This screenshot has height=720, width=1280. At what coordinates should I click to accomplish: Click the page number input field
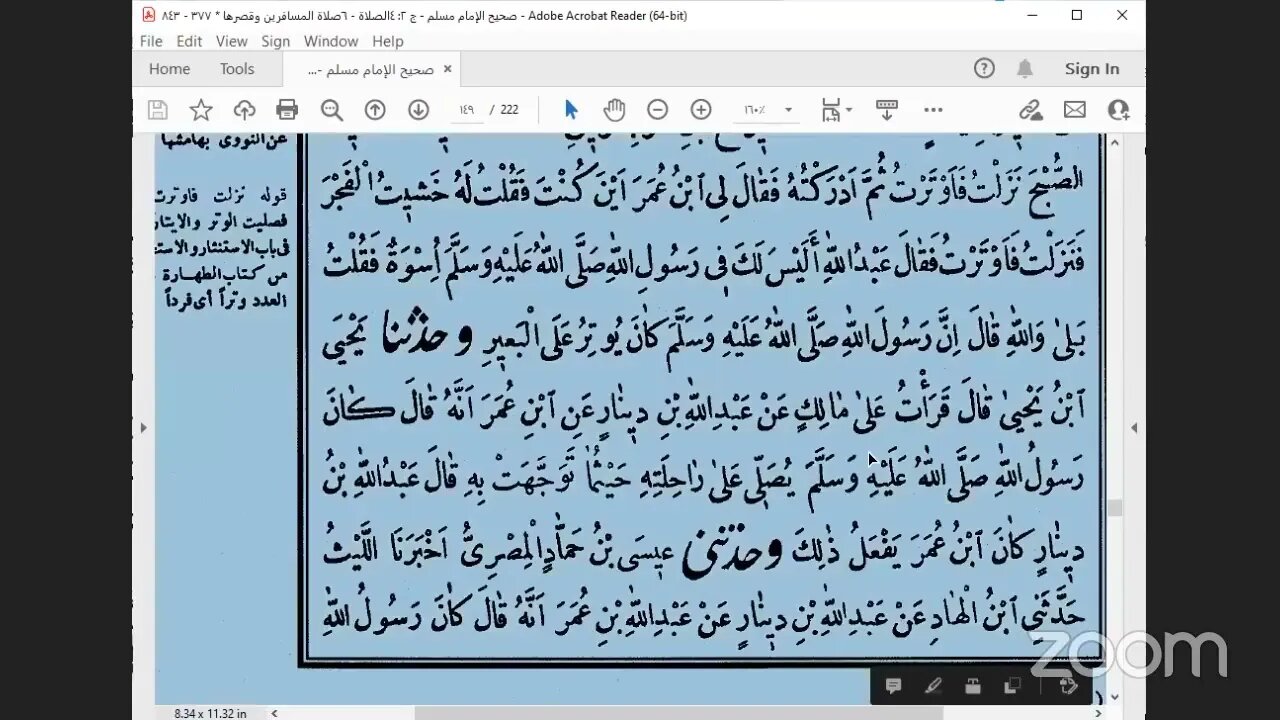pyautogui.click(x=467, y=110)
